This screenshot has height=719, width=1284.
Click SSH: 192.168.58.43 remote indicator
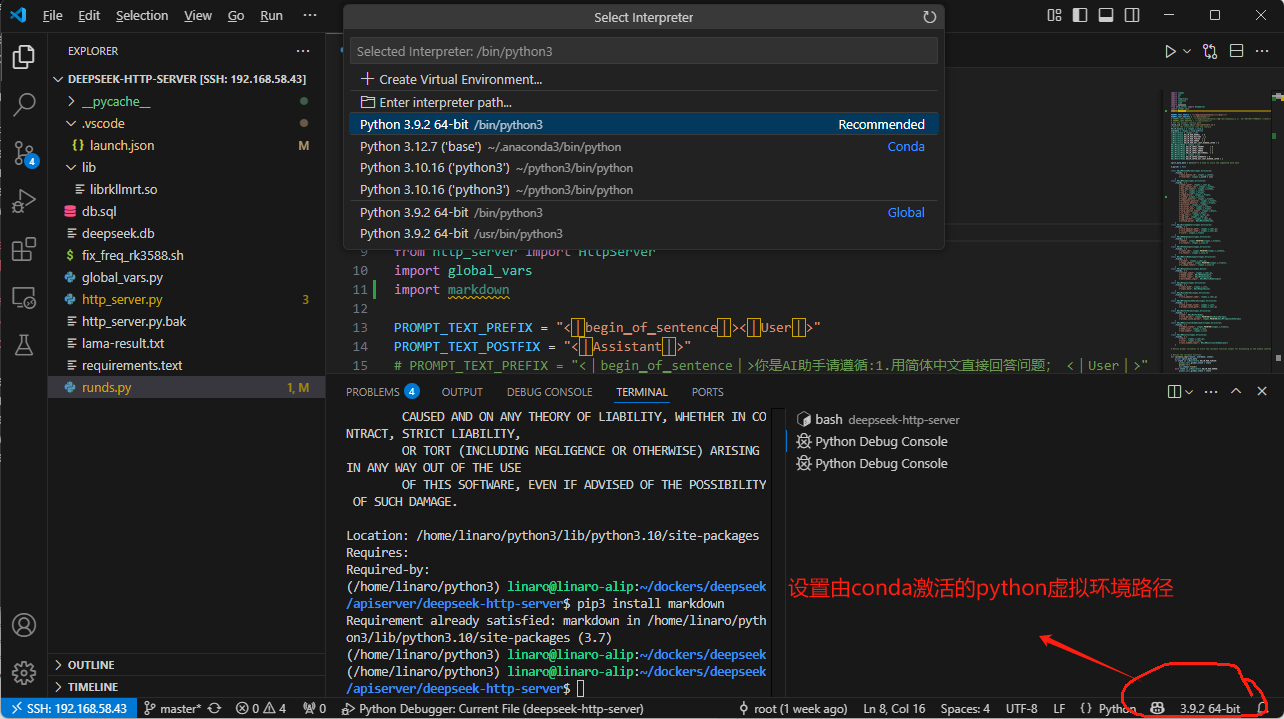(68, 708)
